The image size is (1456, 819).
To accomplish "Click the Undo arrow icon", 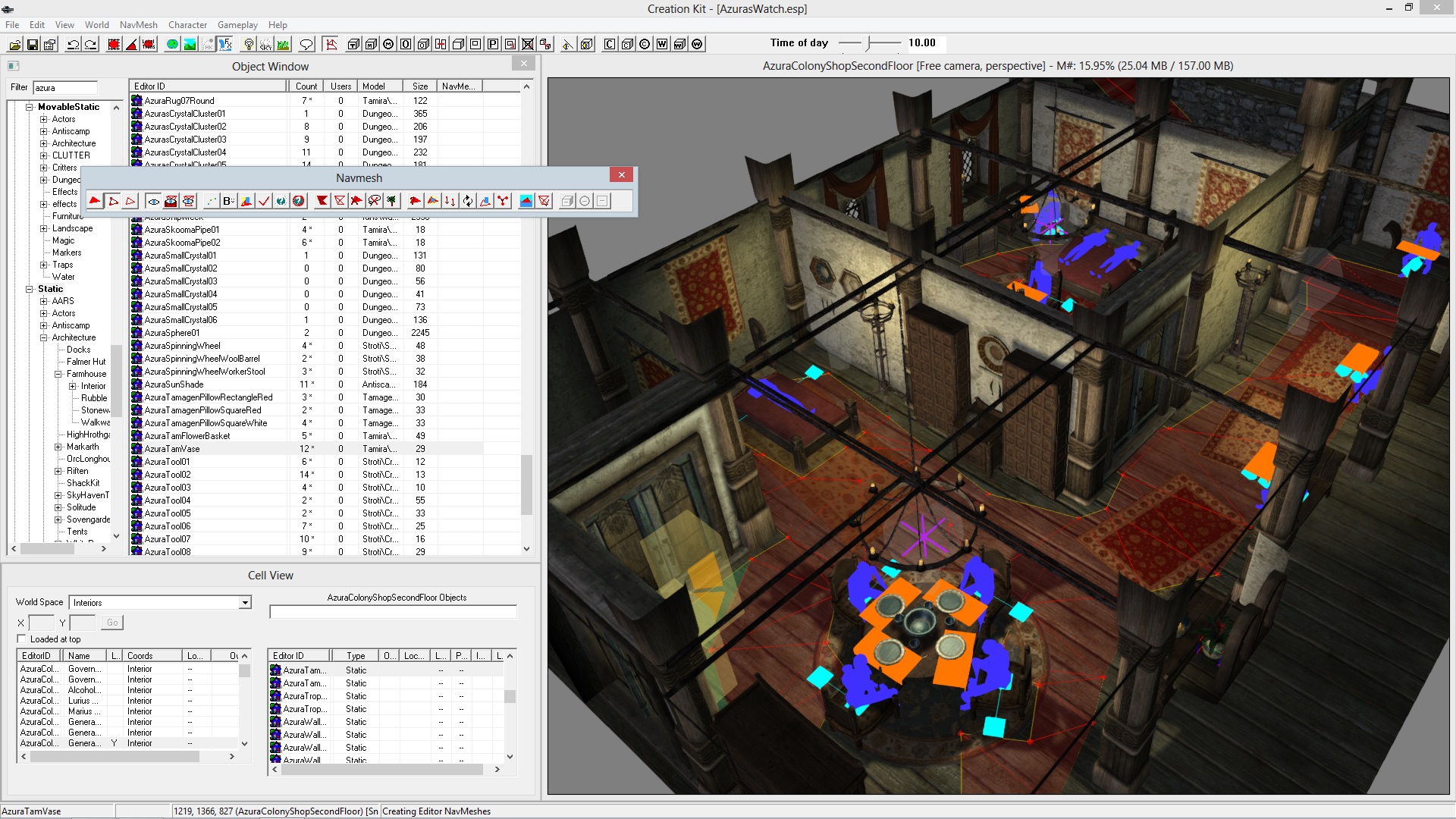I will coord(74,44).
